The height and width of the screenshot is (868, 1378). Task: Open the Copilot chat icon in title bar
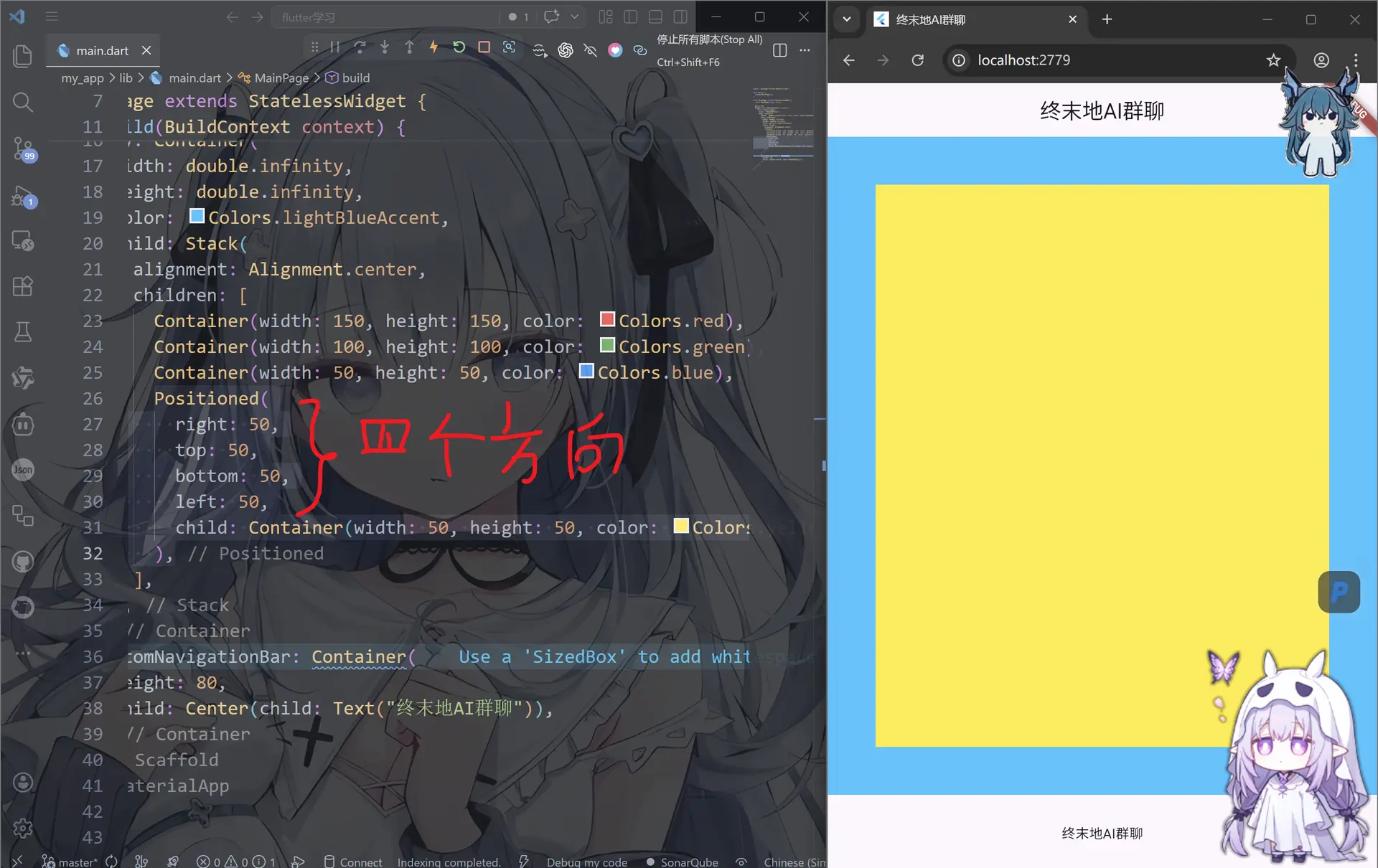[551, 16]
